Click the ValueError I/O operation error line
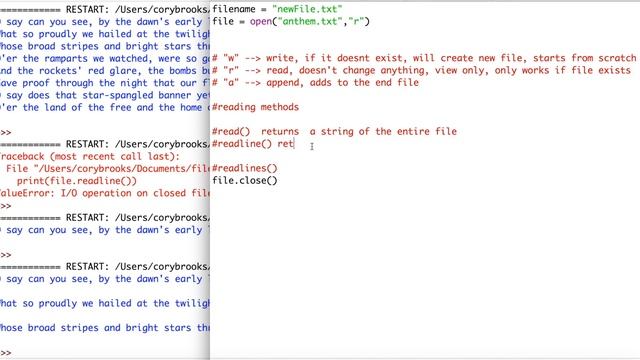Screen dimensions: 640x360 [105, 193]
